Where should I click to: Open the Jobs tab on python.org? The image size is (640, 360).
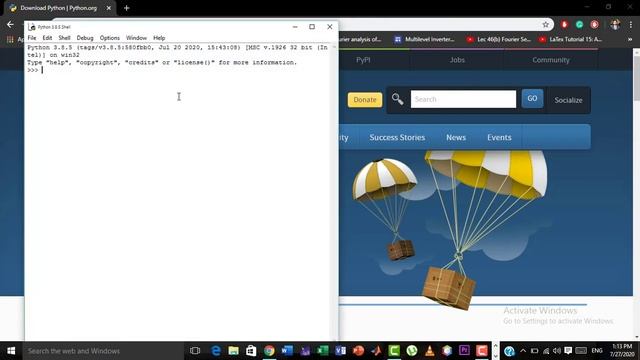pyautogui.click(x=457, y=60)
